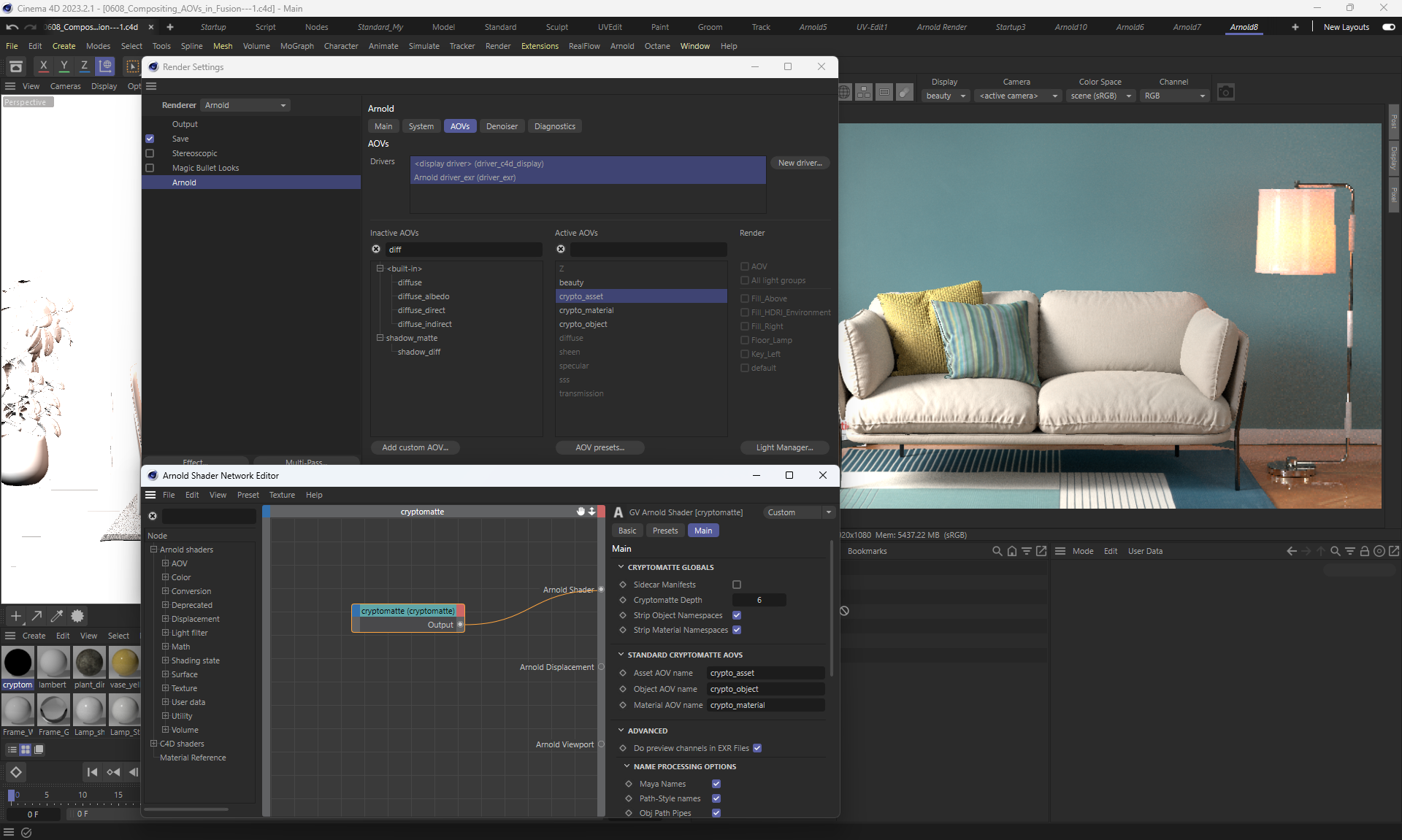This screenshot has width=1402, height=840.
Task: Click the go-to-start playback icon
Action: click(92, 772)
